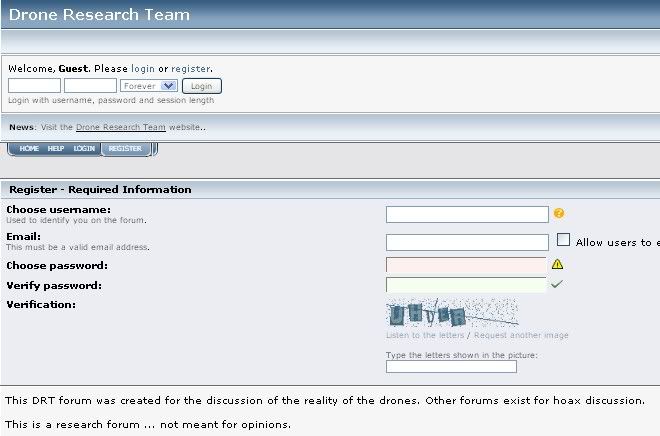Click 'Login with username, password and session length' text
The height and width of the screenshot is (436, 660).
click(x=111, y=100)
